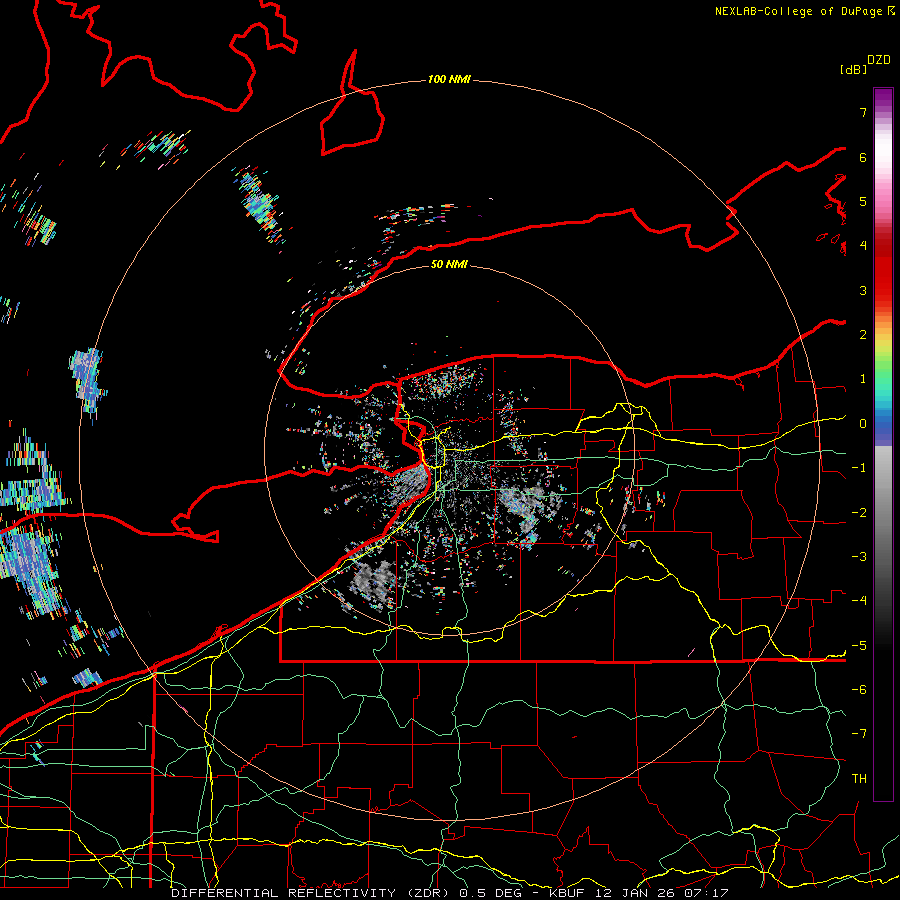The image size is (900, 900).
Task: Click the [dB] unit label
Action: [854, 69]
